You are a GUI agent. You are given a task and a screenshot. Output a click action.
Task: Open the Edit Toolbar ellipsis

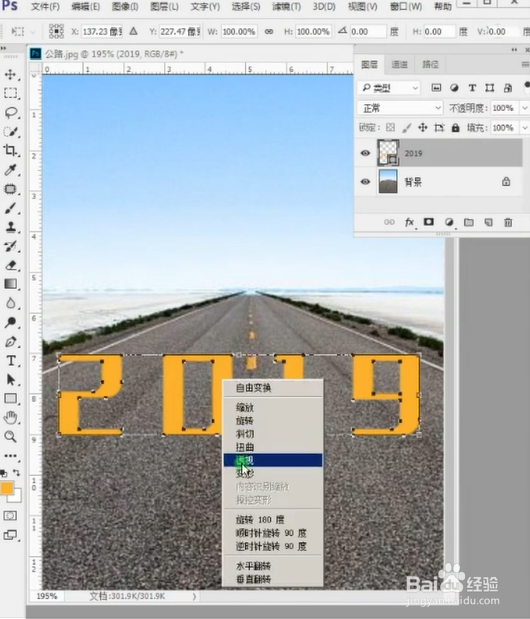click(x=11, y=456)
